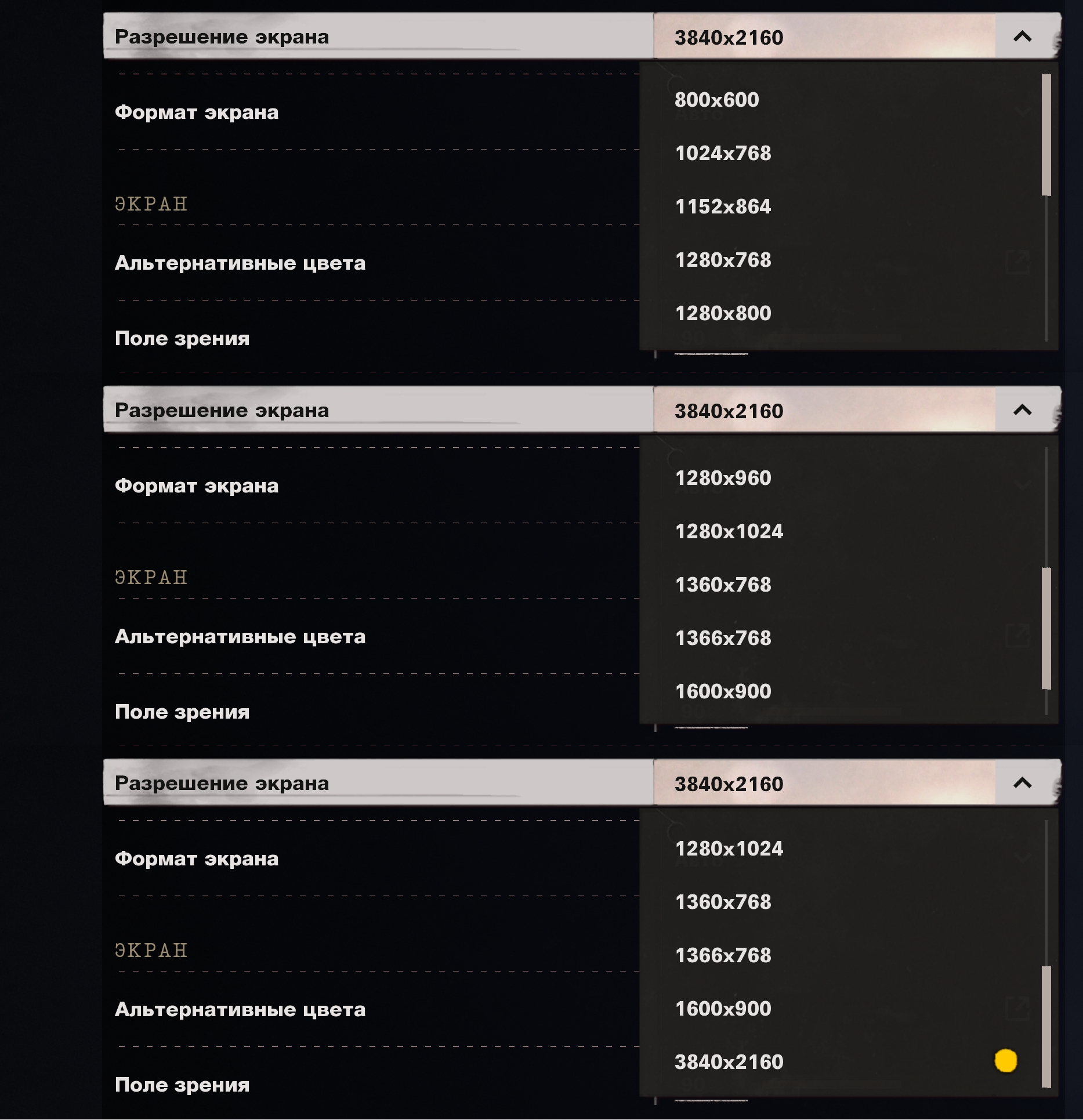Screen dimensions: 1083x1120
Task: Choose 1024x768 from the resolution list
Action: 723,153
